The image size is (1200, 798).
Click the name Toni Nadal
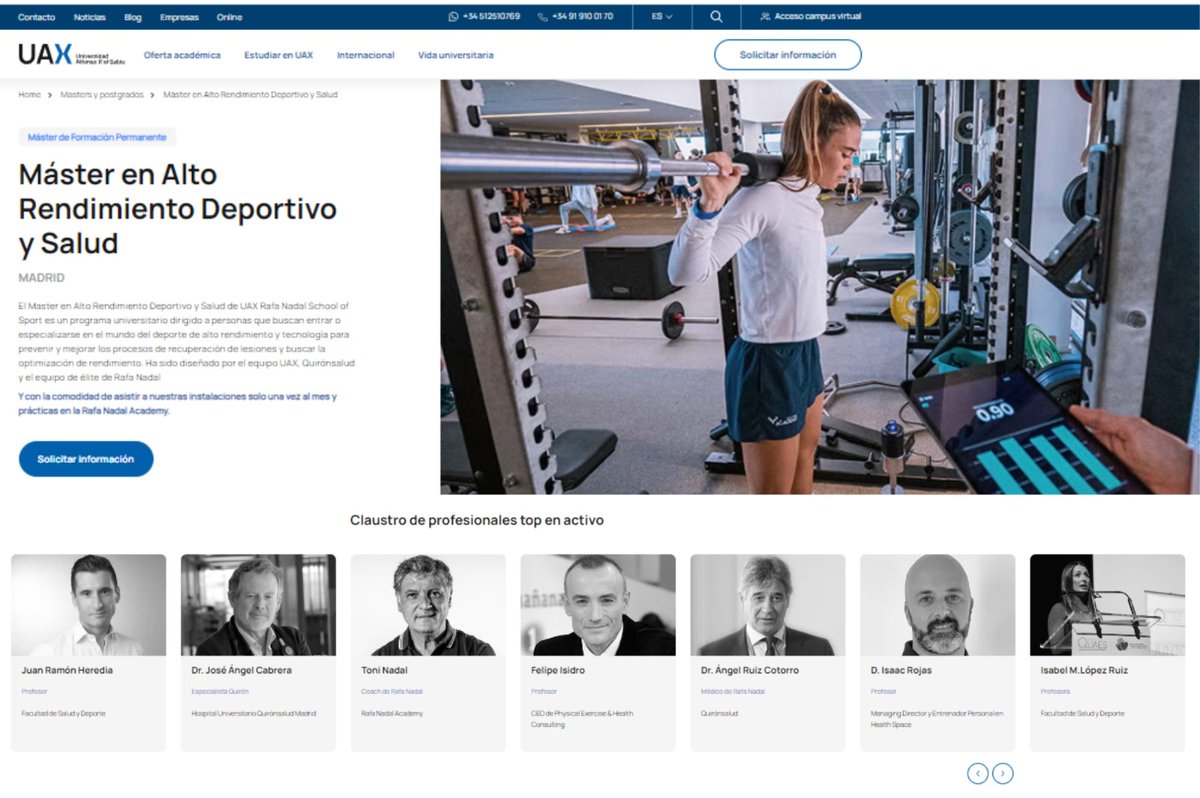pos(384,670)
